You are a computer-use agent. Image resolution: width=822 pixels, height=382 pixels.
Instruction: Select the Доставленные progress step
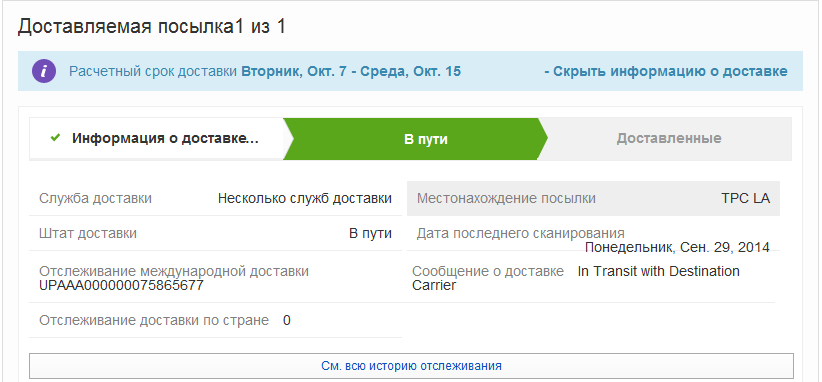pos(669,138)
